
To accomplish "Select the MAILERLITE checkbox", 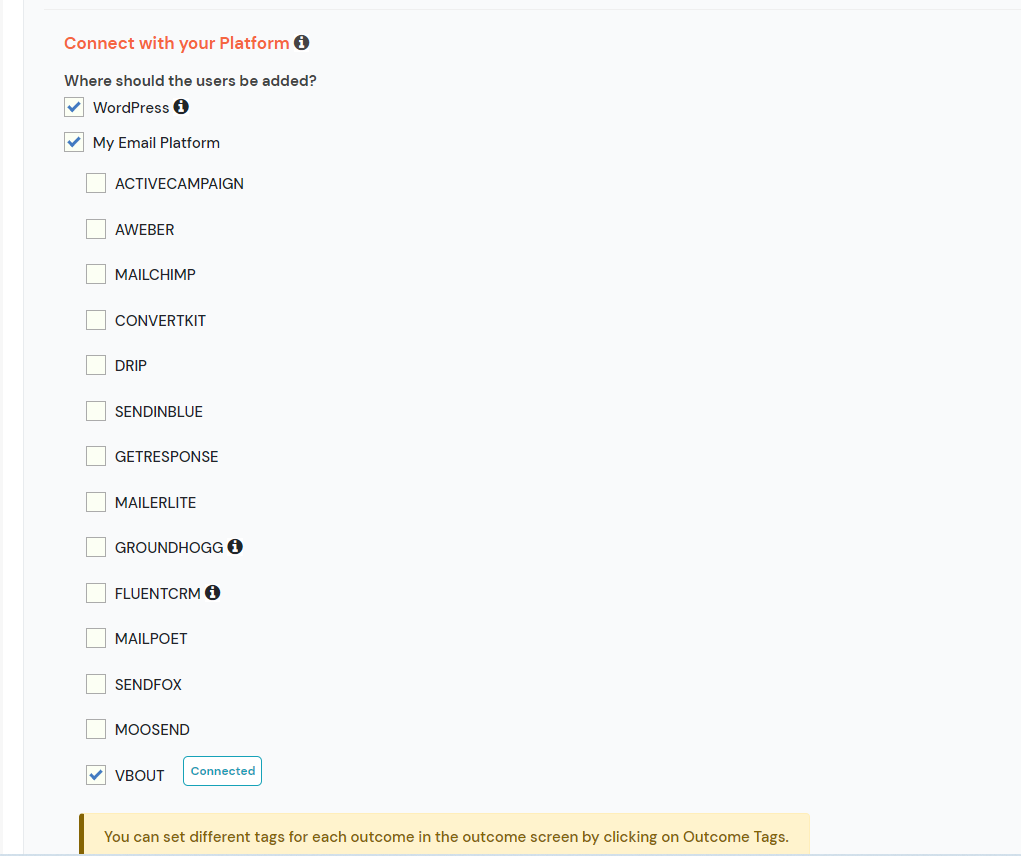I will click(x=96, y=502).
